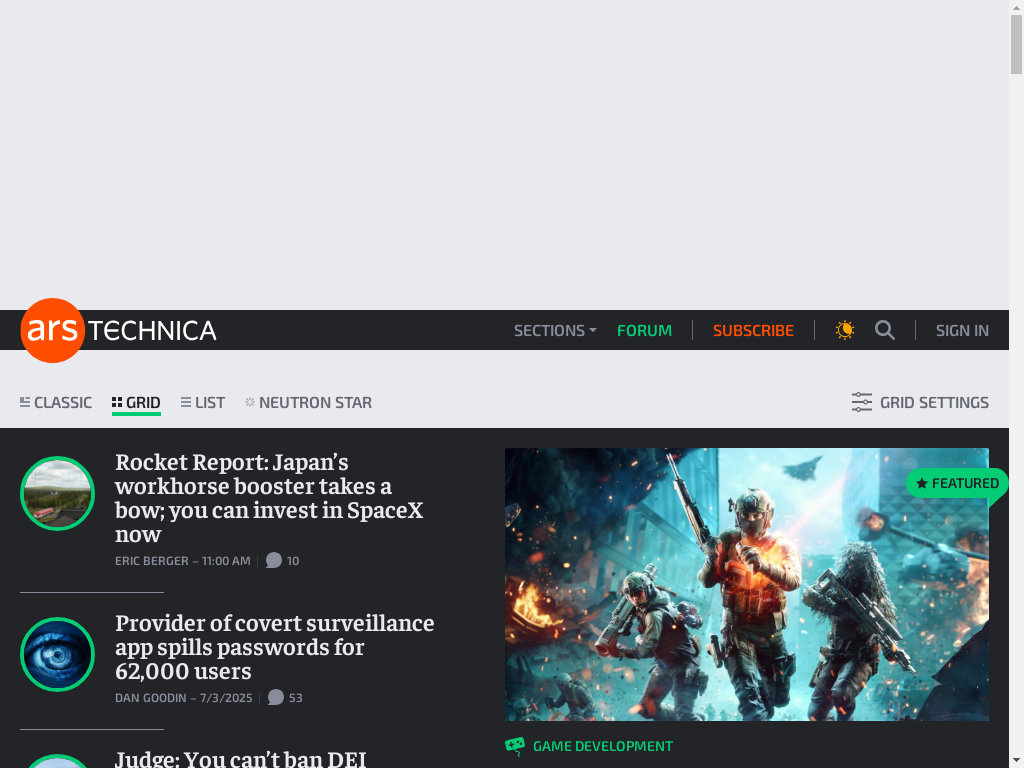Expand the Sections dropdown menu

[555, 330]
